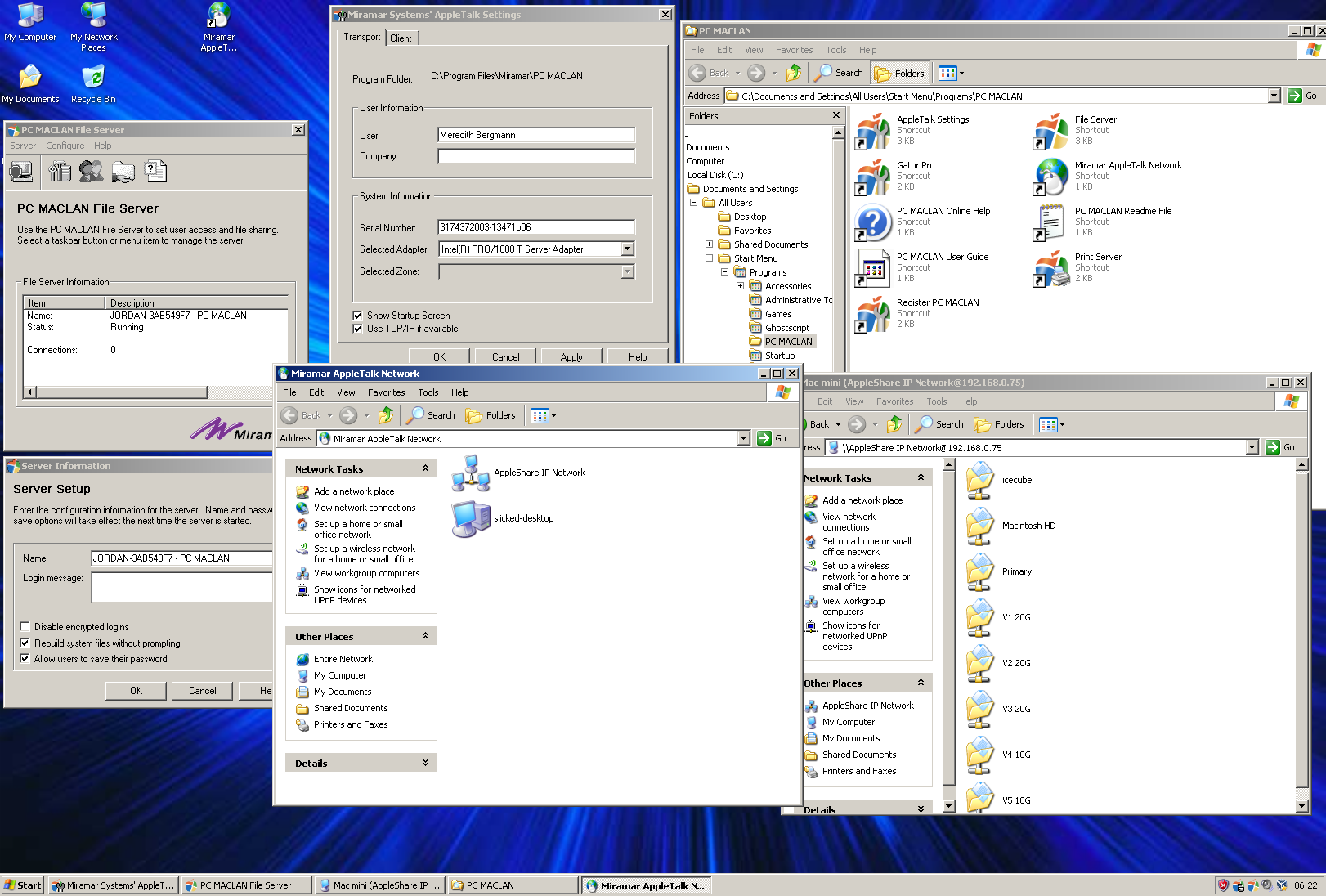This screenshot has width=1326, height=896.
Task: Switch to PC MACLAN File Server taskbar button
Action: 247,885
